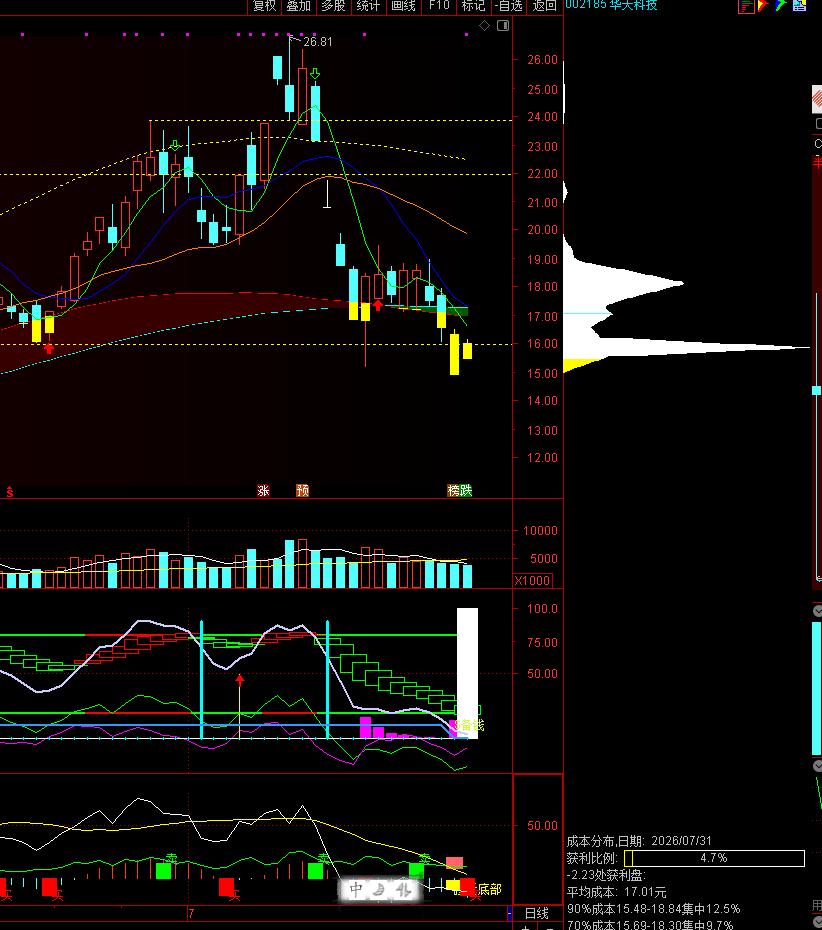Click 返回 to go back
The image size is (822, 930).
544,6
